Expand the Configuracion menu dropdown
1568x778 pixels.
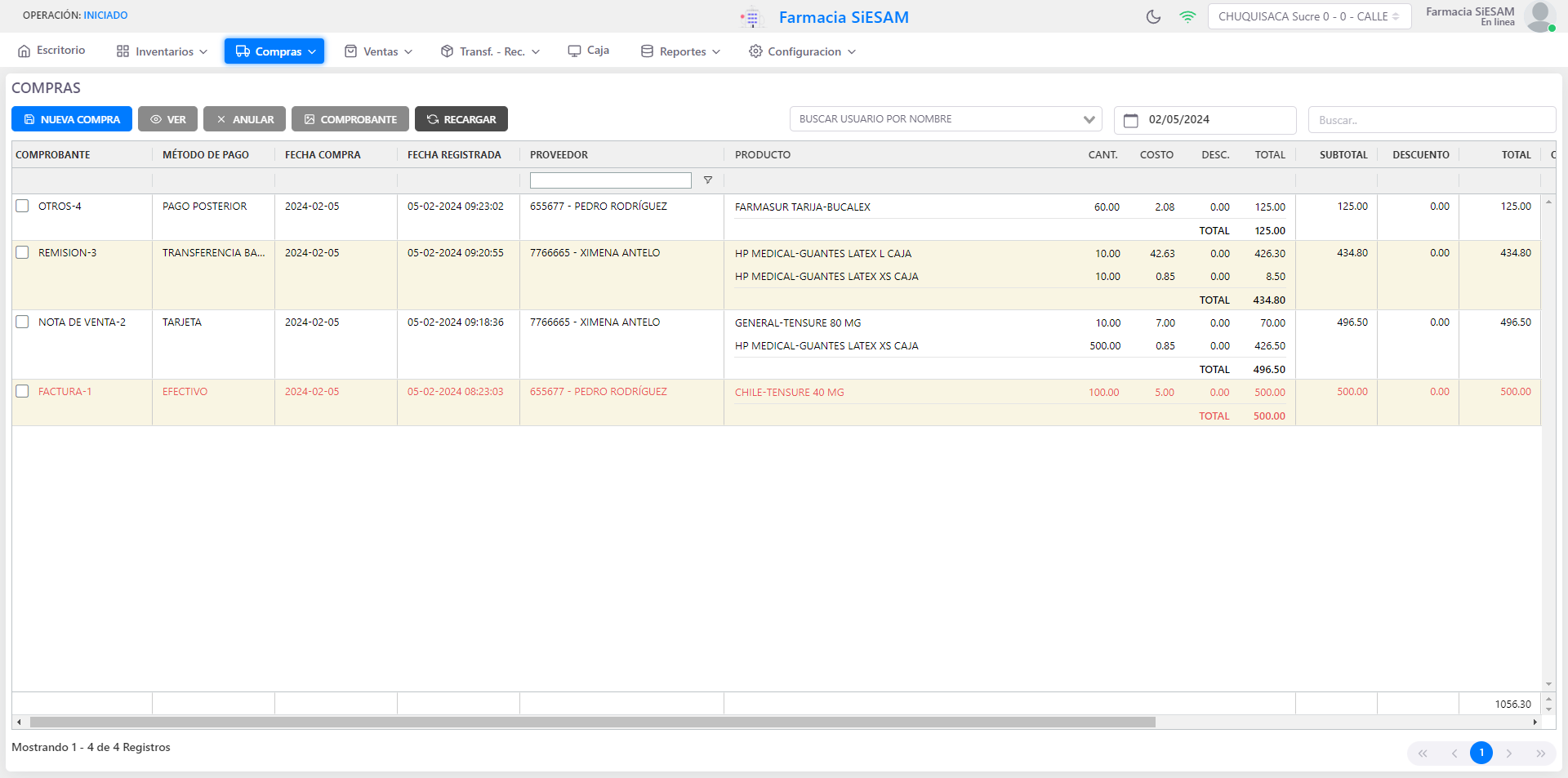(x=802, y=51)
